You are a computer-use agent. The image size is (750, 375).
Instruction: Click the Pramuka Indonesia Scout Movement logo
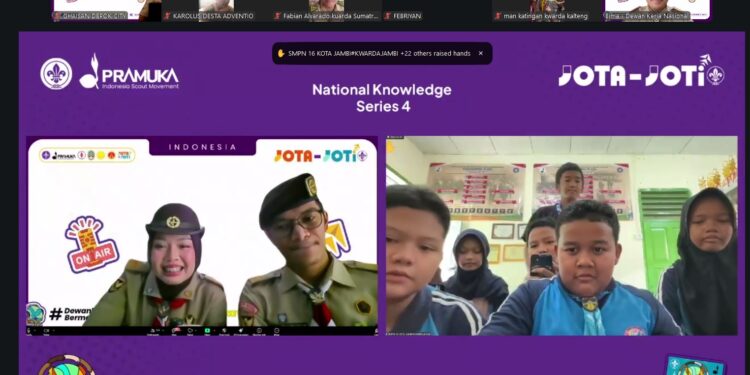(129, 72)
